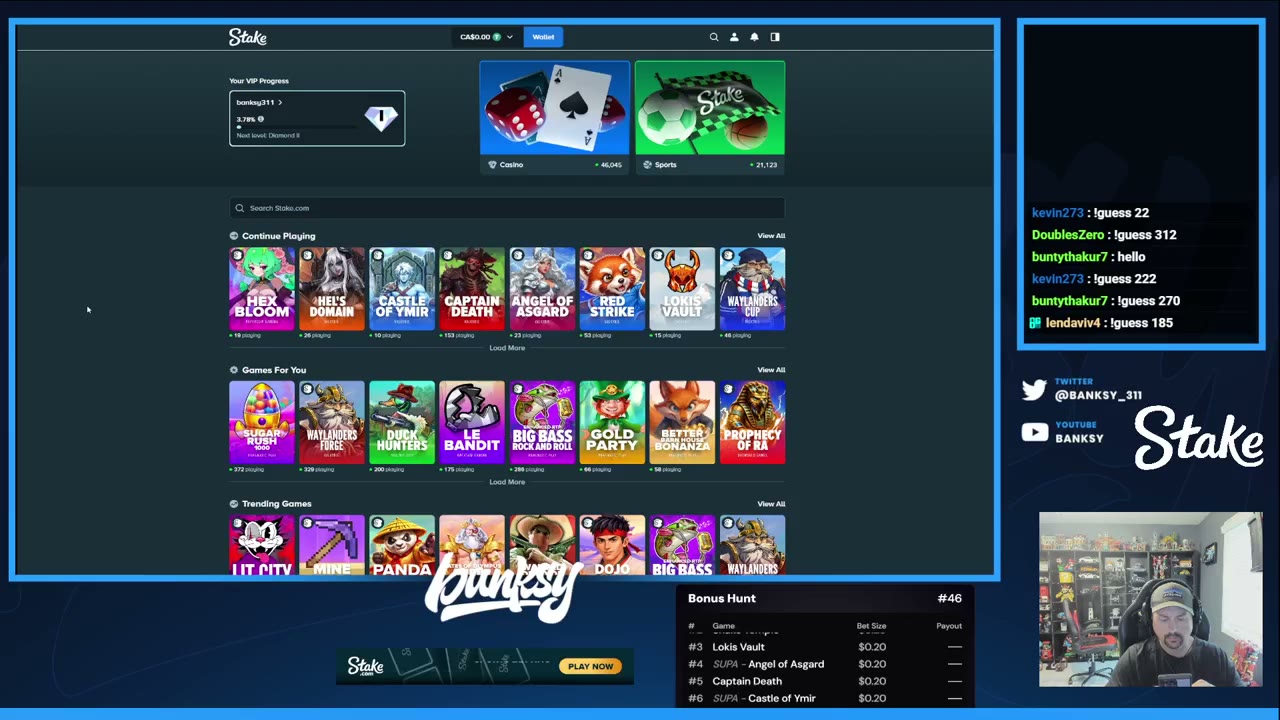Open the Red Strike game thumbnail
The width and height of the screenshot is (1280, 720).
click(612, 289)
